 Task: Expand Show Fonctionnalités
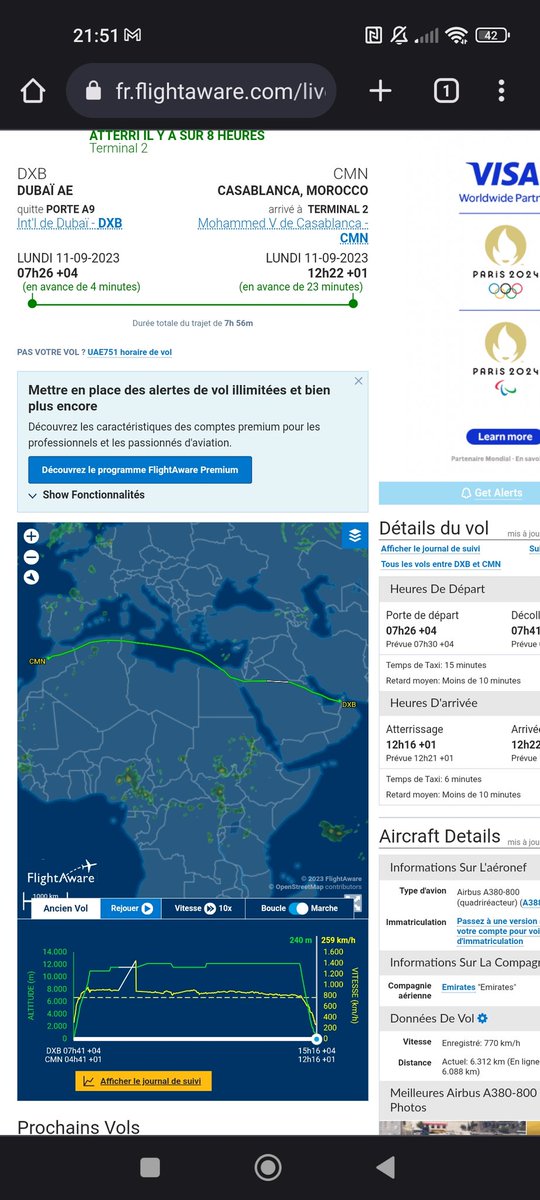86,495
